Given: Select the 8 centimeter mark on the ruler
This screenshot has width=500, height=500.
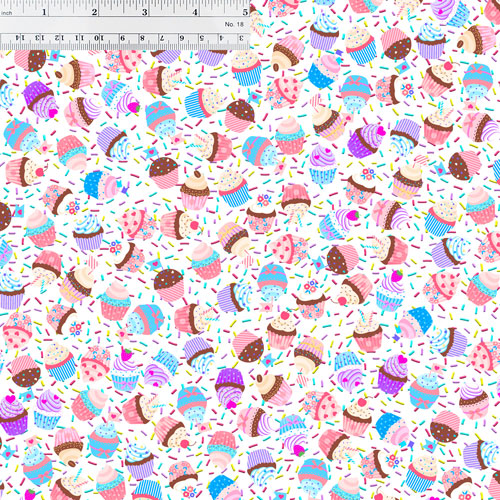Looking at the screenshot, I should pos(142,38).
